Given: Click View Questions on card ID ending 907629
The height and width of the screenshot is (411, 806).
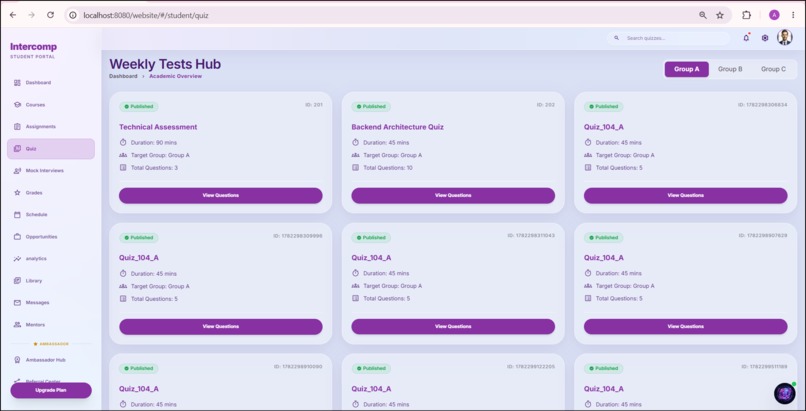Looking at the screenshot, I should click(x=685, y=327).
